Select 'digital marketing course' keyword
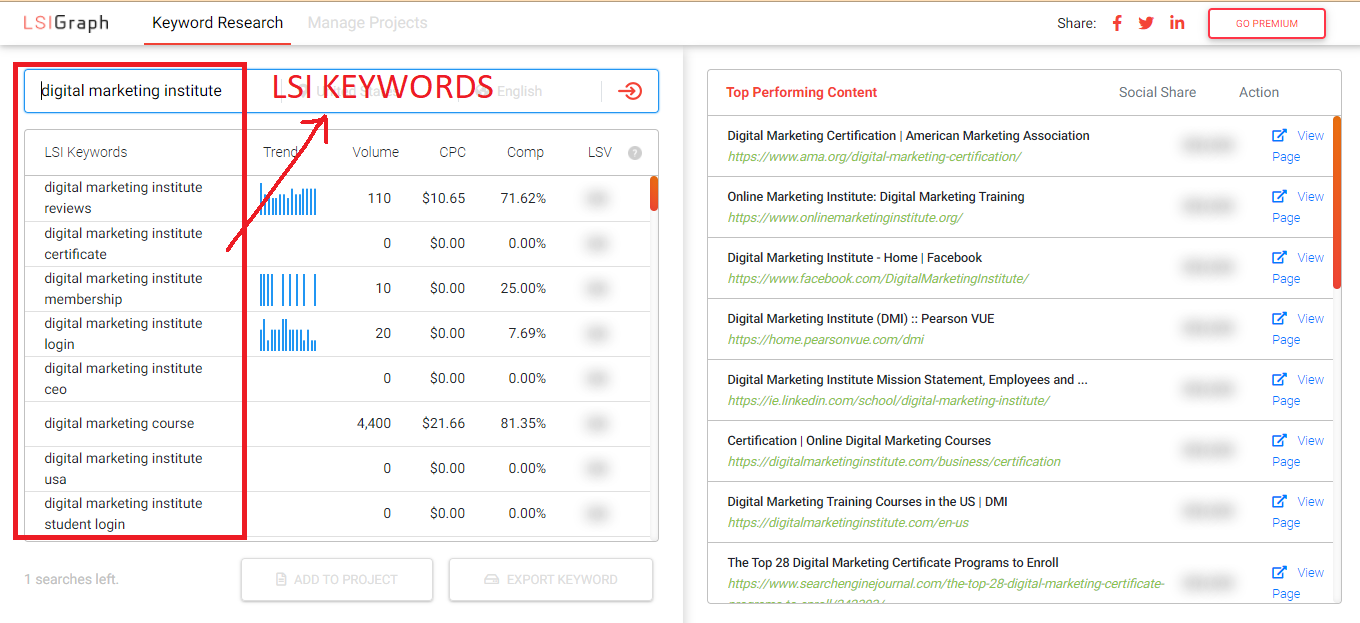The image size is (1360, 623). [119, 423]
